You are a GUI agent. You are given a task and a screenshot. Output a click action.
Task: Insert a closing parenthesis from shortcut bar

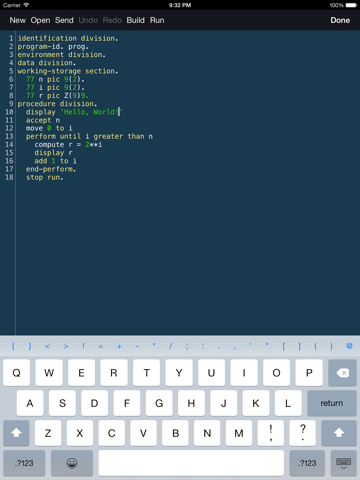(331, 346)
